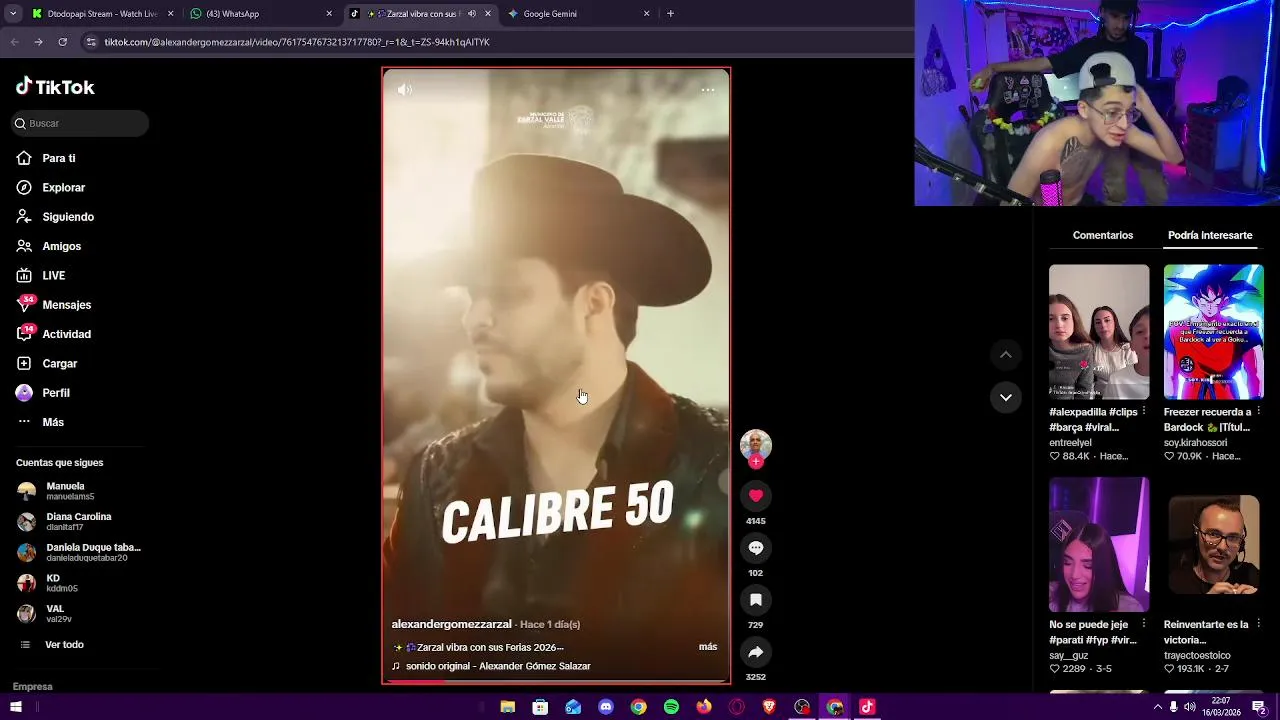Open a new browser tab
Viewport: 1280px width, 720px height.
click(670, 14)
